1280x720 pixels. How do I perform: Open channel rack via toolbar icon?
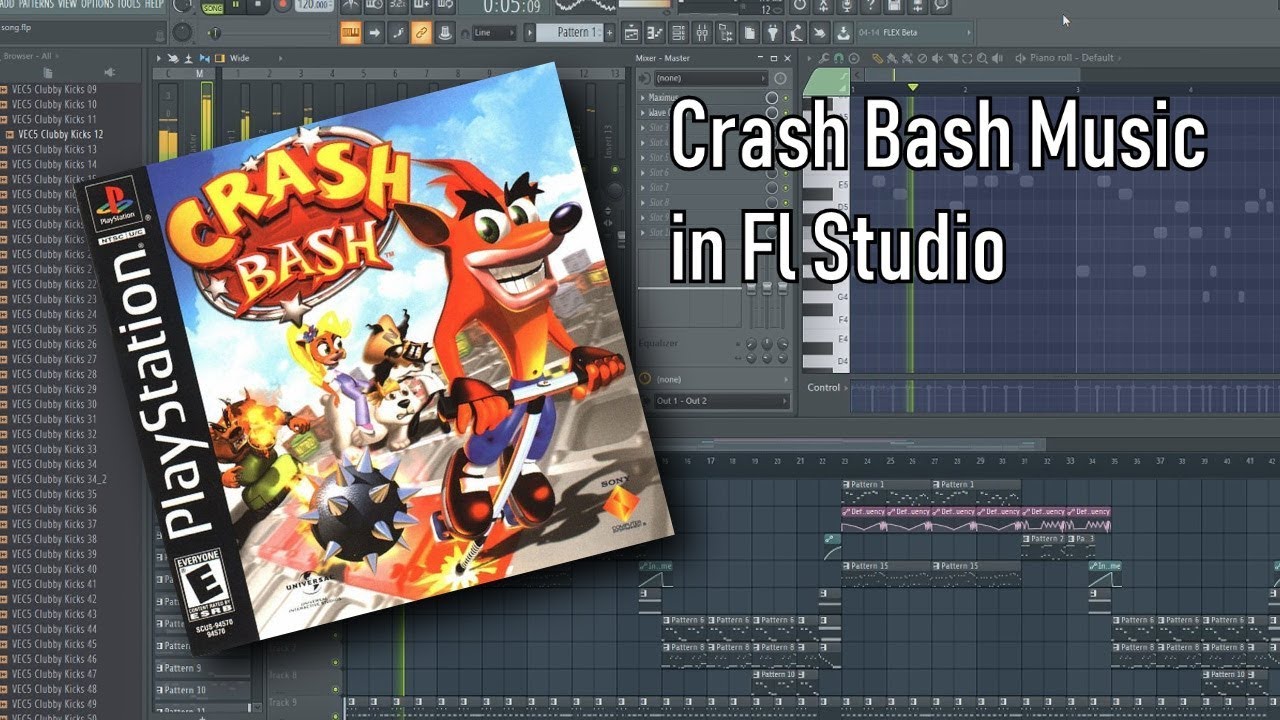678,33
